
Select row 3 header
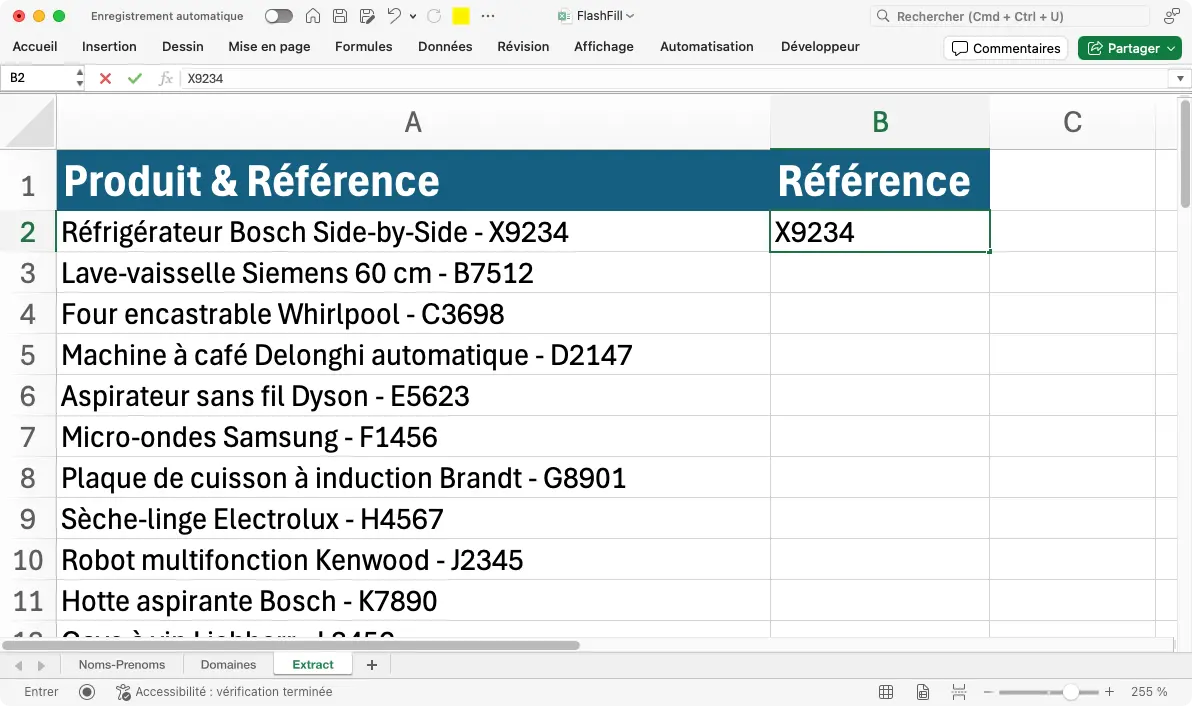coord(28,273)
